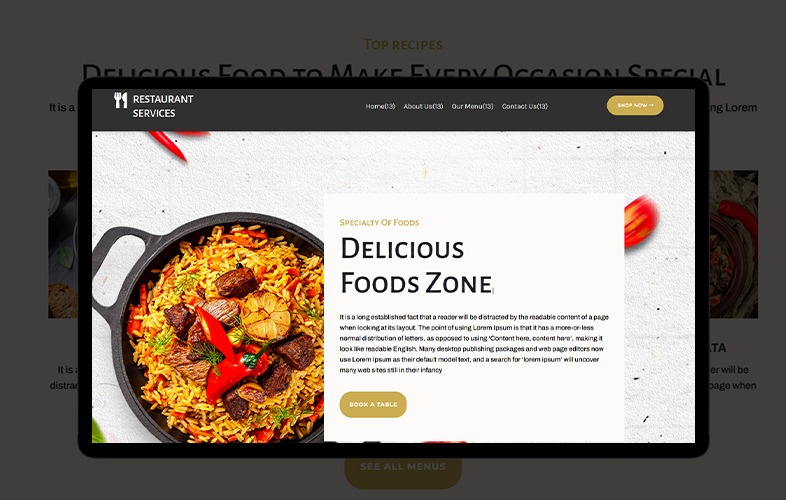Click the Shop Now button

(x=635, y=105)
